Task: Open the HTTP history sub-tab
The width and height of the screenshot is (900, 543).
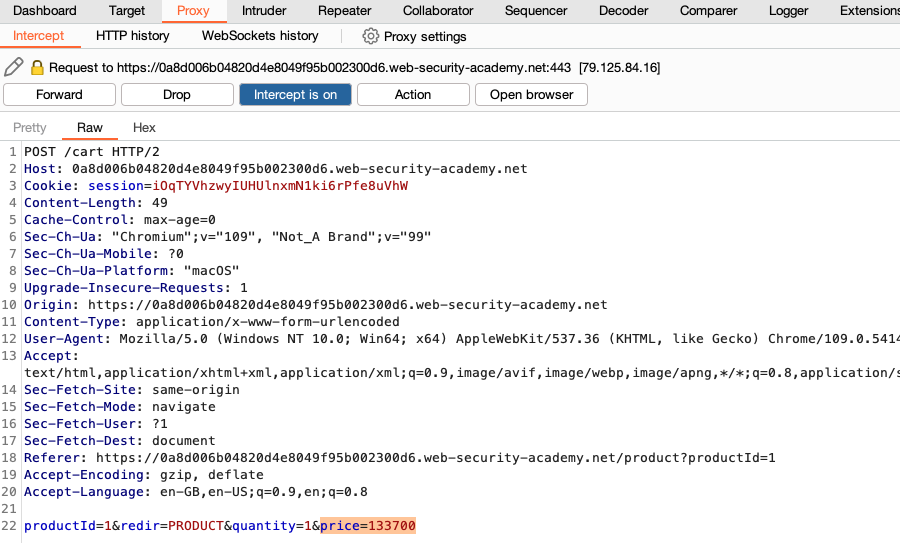Action: (x=133, y=36)
